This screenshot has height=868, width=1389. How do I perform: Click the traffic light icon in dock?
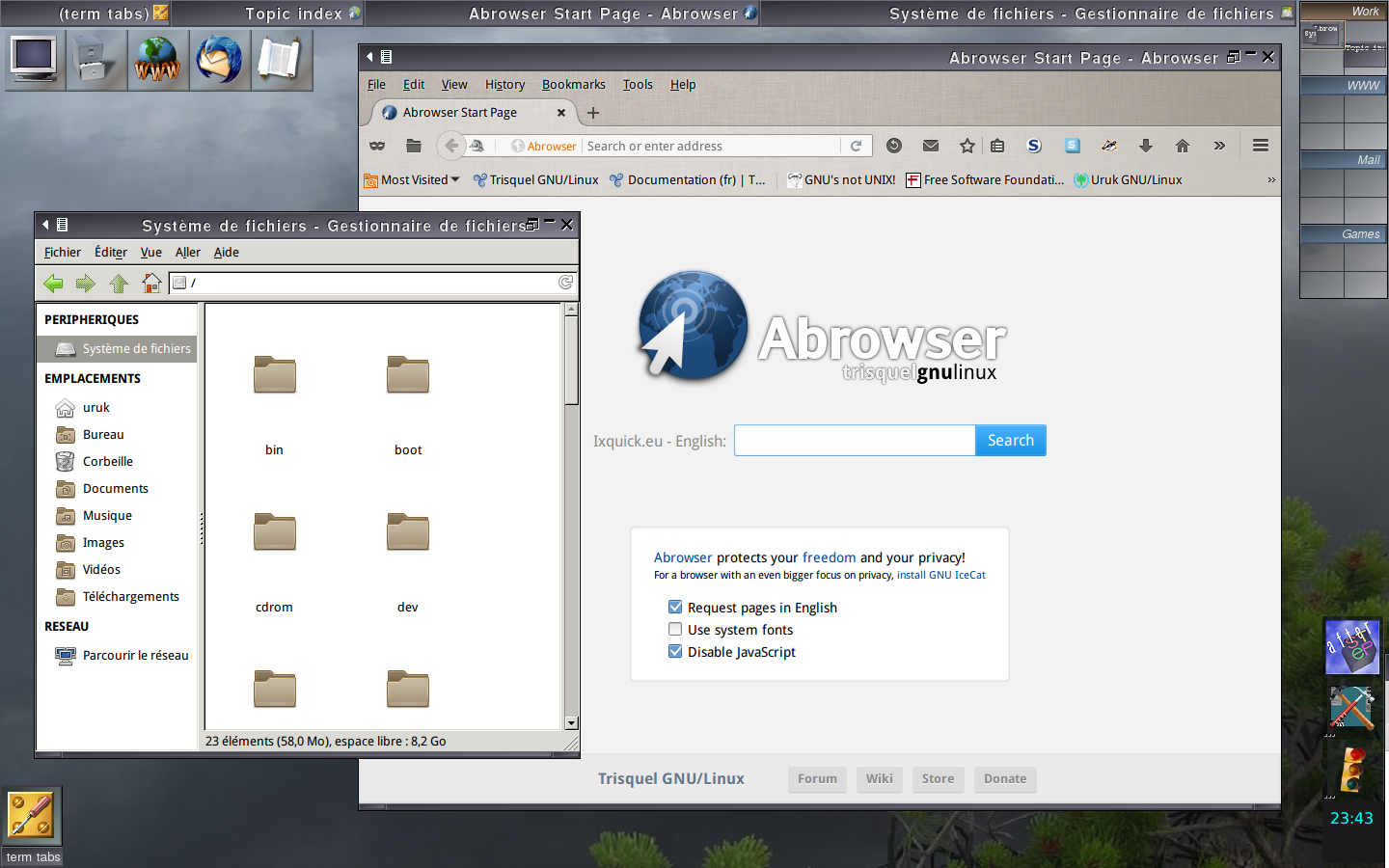tap(1352, 770)
